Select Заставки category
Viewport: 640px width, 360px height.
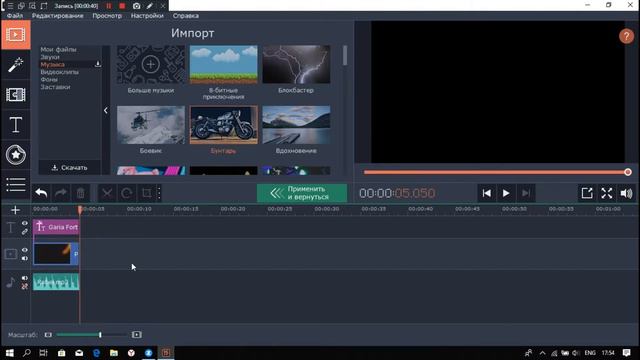pyautogui.click(x=56, y=87)
